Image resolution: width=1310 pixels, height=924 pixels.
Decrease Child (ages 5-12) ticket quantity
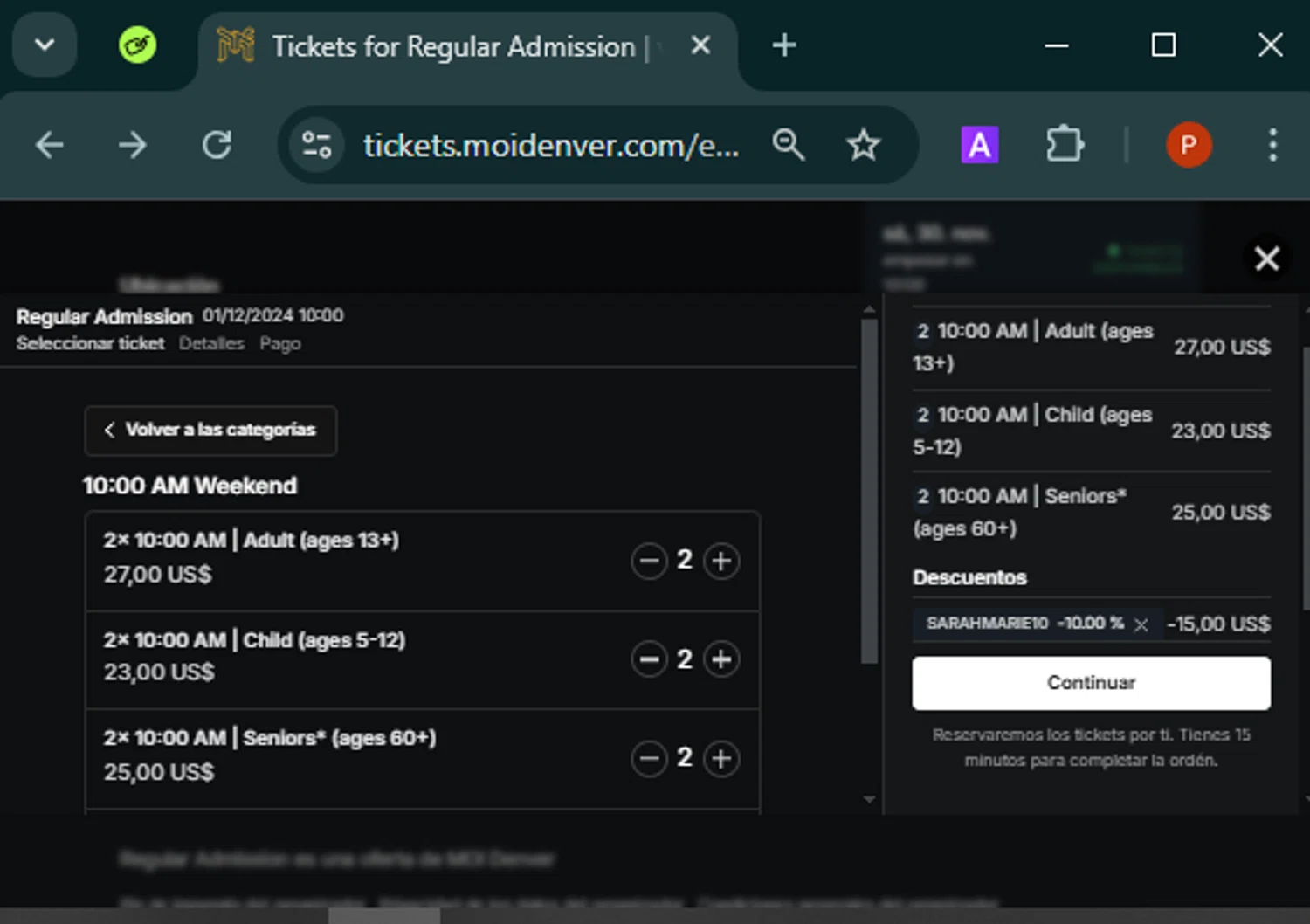tap(649, 659)
